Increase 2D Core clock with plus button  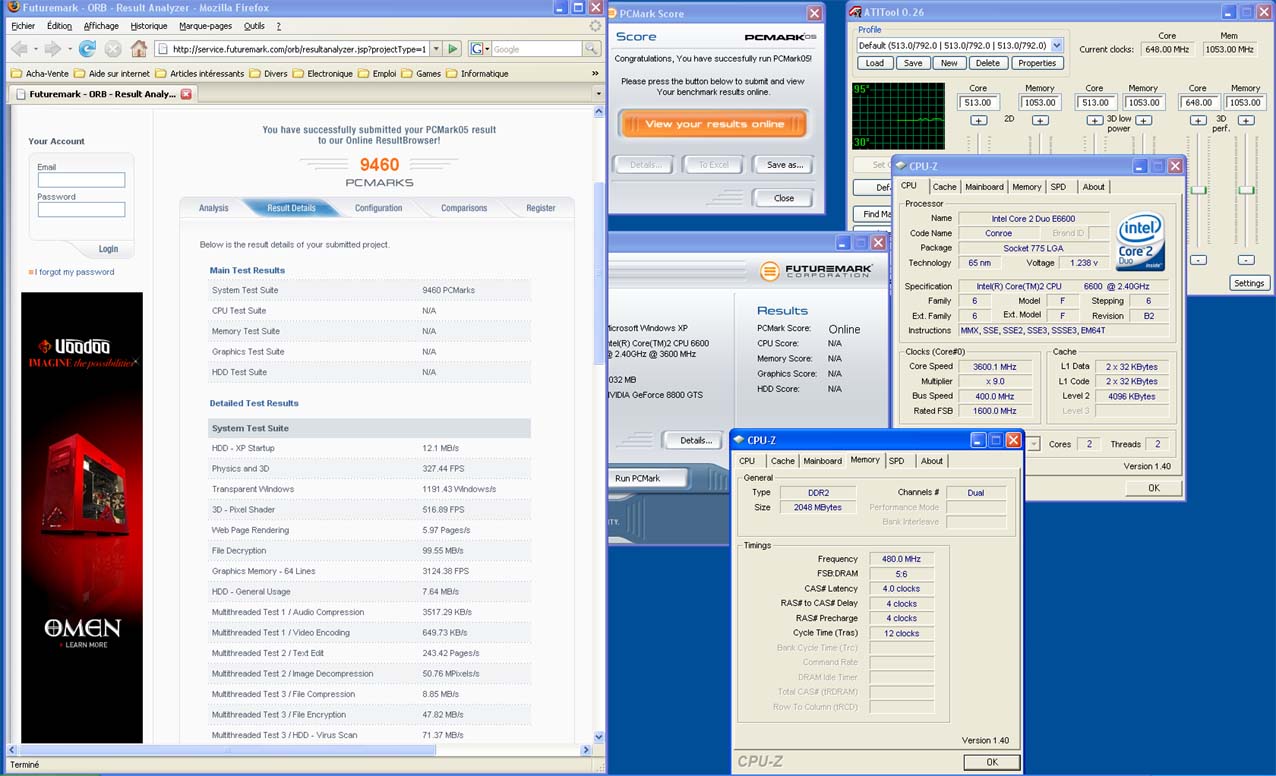click(978, 121)
